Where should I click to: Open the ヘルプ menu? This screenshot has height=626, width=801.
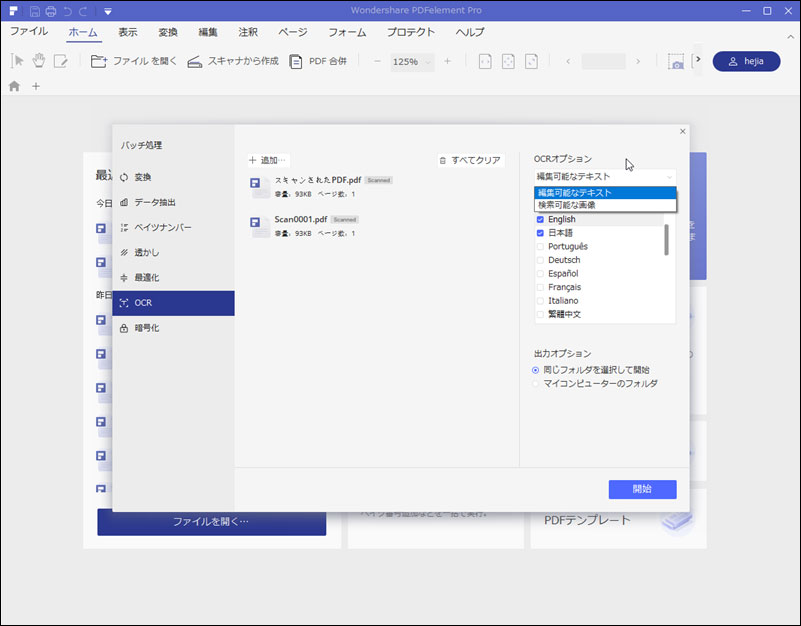[470, 32]
